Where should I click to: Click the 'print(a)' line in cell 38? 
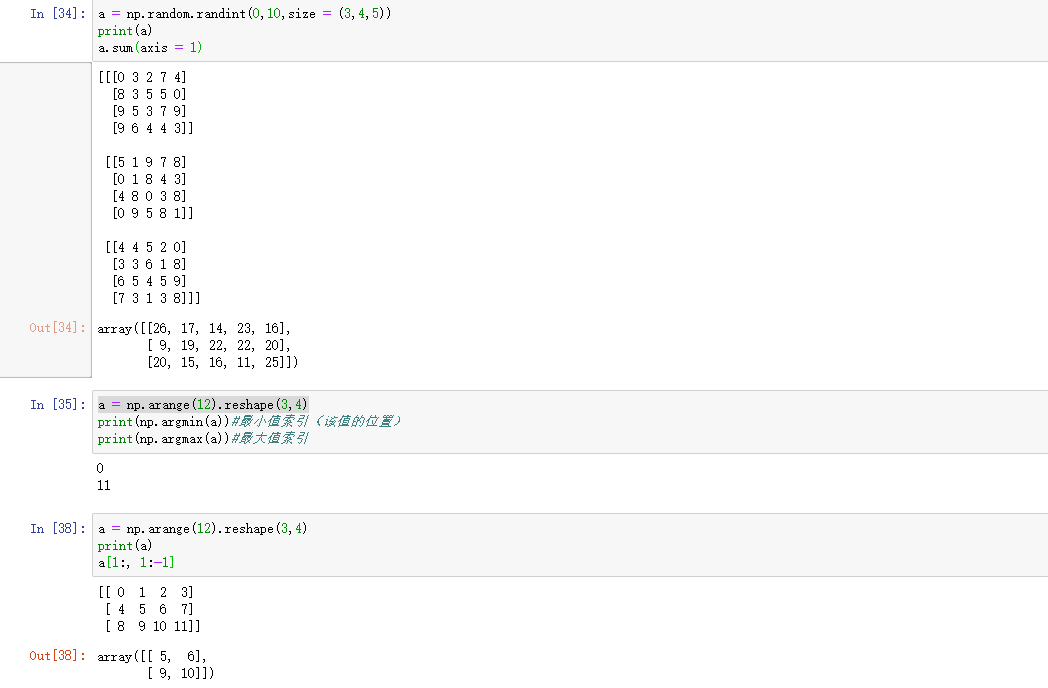125,546
